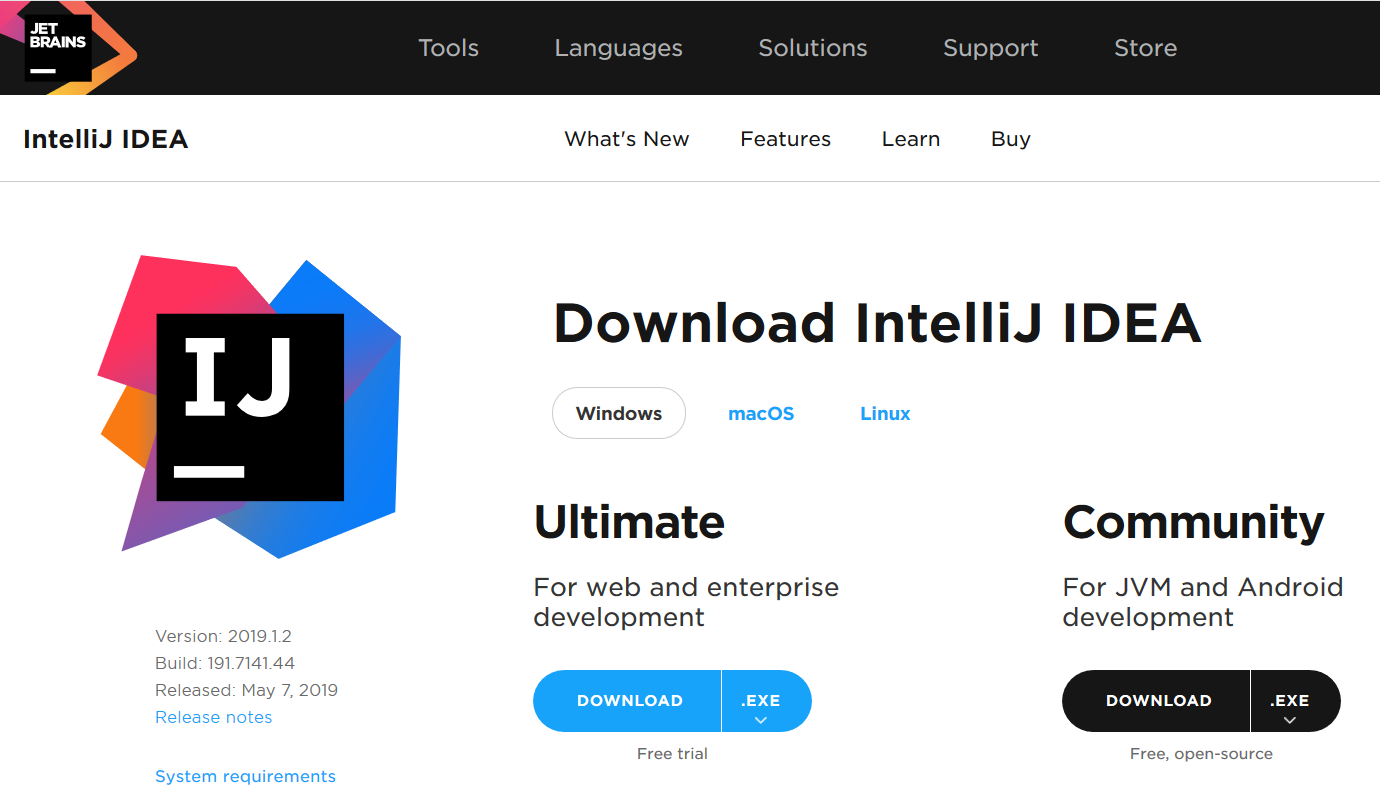The height and width of the screenshot is (790, 1380).
Task: Click the For JVM and Android development text
Action: [1203, 602]
